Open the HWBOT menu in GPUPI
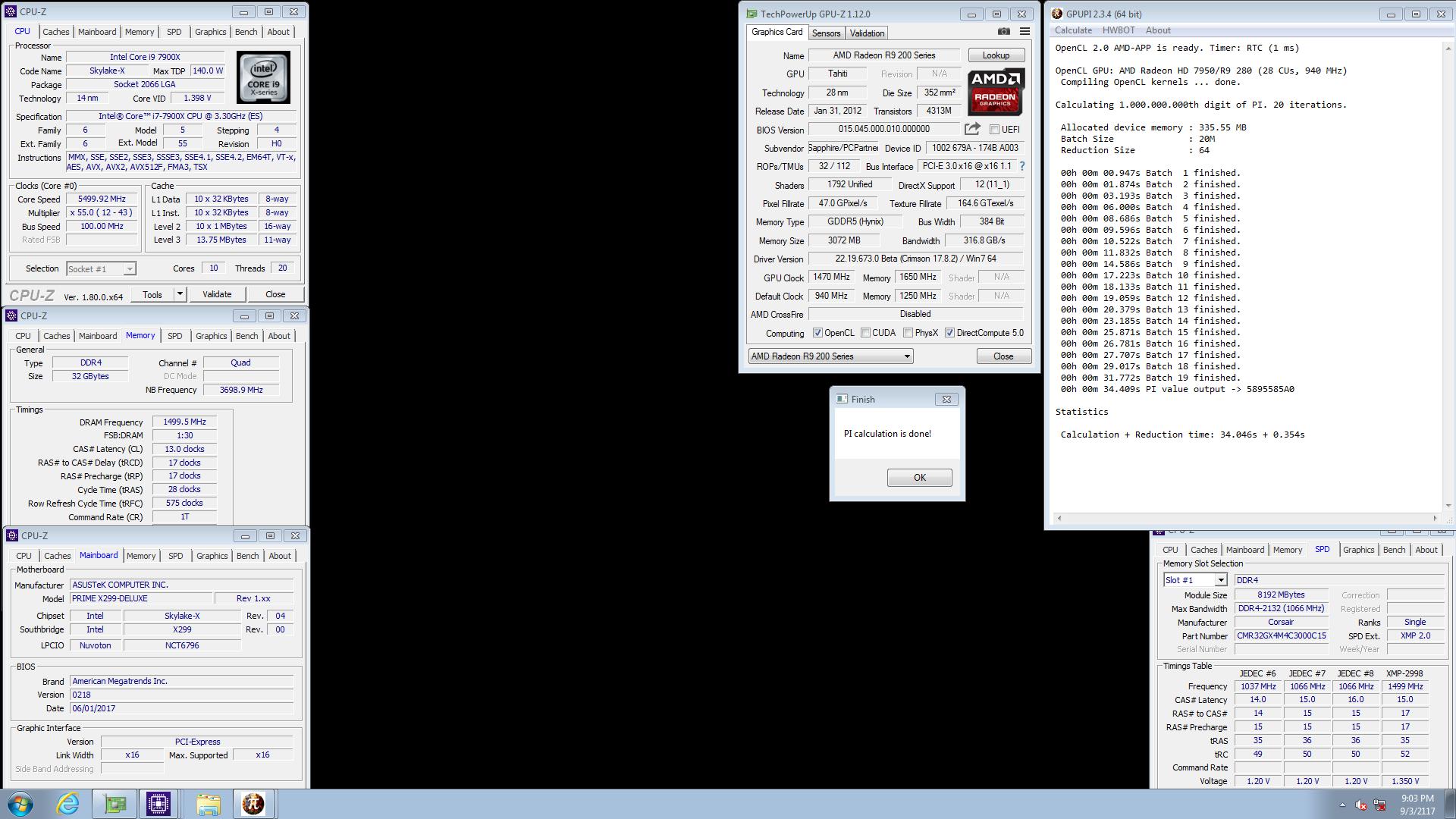Screen dimensions: 1456x819 [1119, 30]
